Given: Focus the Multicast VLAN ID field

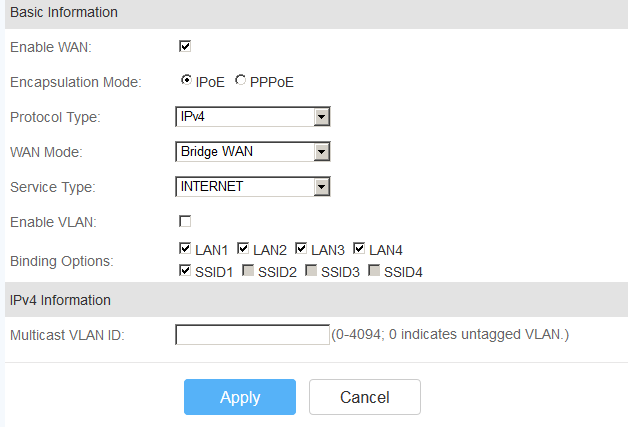Looking at the screenshot, I should [x=252, y=334].
